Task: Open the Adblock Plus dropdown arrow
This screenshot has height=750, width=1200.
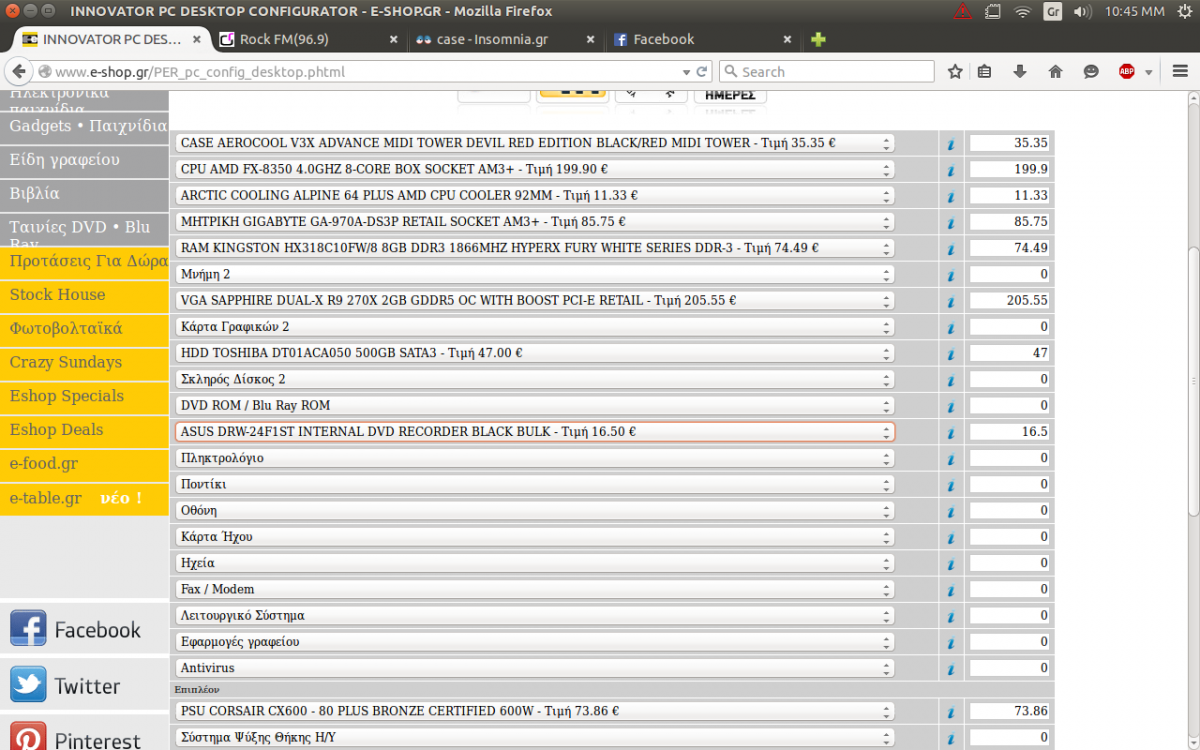Action: click(x=1149, y=72)
